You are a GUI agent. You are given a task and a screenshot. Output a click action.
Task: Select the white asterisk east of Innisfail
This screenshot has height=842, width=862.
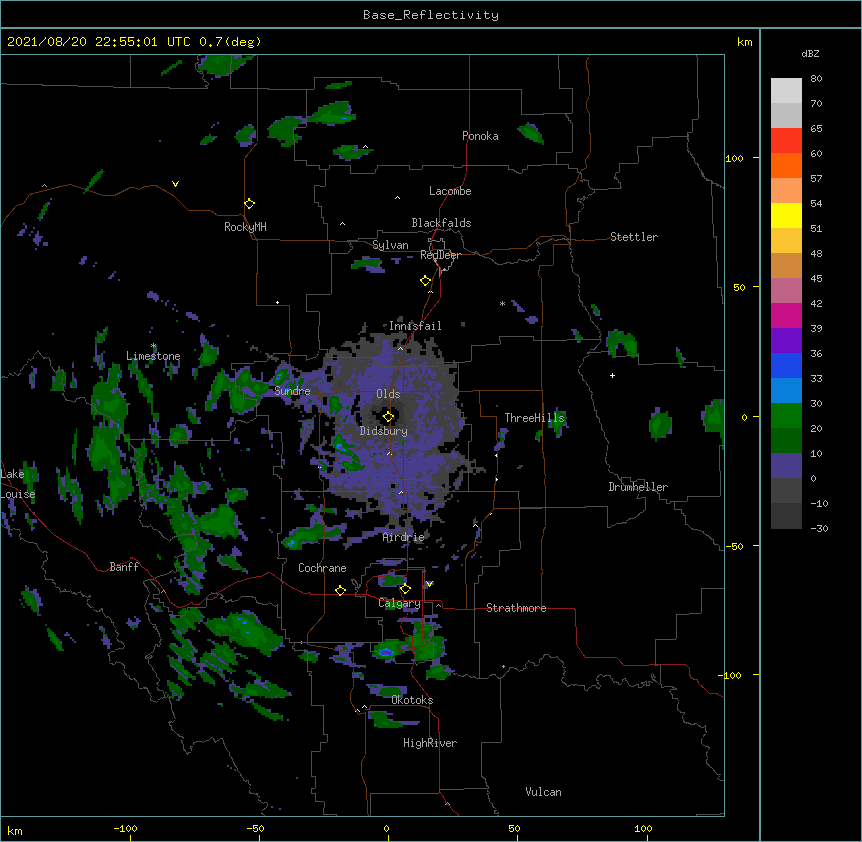(x=502, y=303)
